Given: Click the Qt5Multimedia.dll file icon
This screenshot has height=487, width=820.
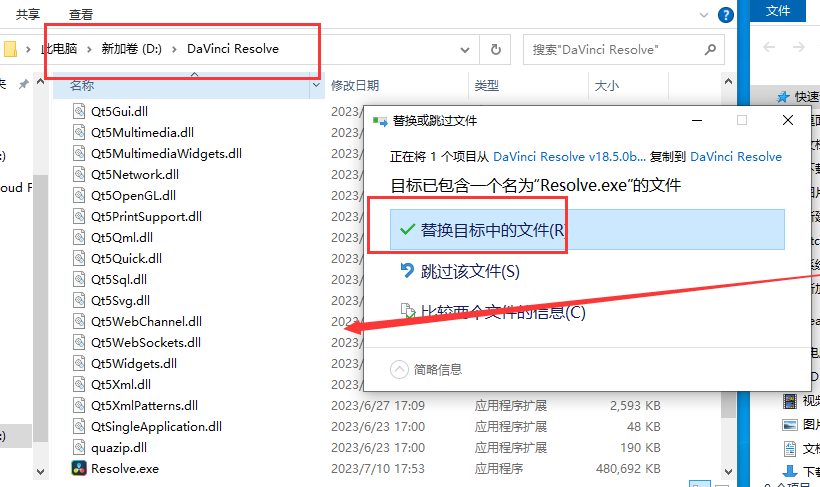Looking at the screenshot, I should point(79,132).
